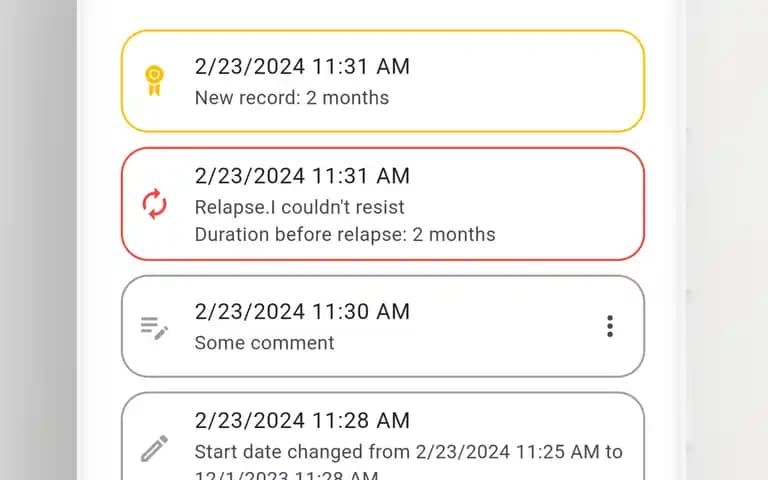Click the red relapse cycle arrows icon
The width and height of the screenshot is (768, 480).
tap(154, 204)
